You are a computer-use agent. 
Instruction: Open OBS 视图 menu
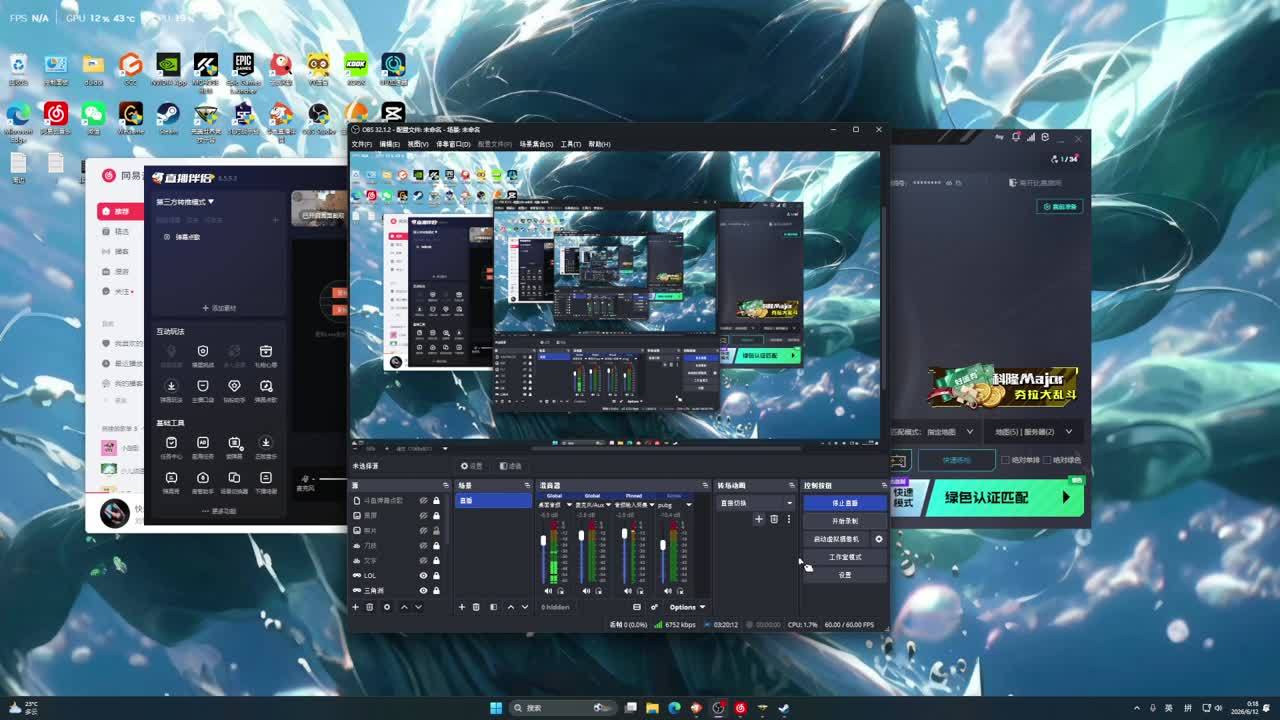(417, 144)
